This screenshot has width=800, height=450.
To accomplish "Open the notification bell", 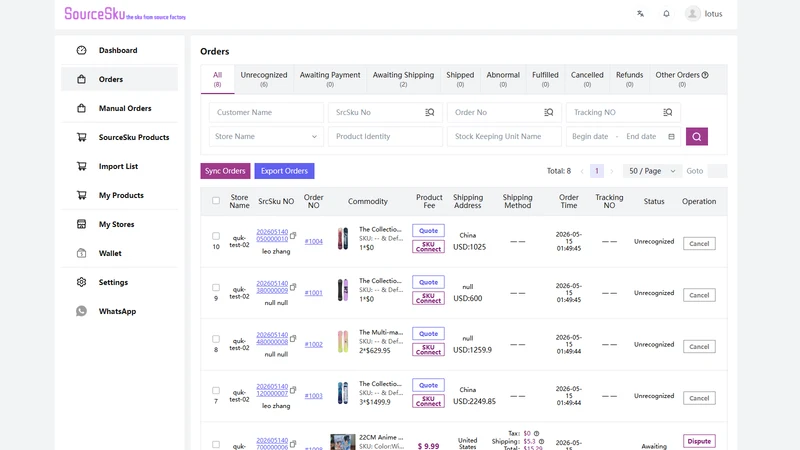I will tap(666, 14).
